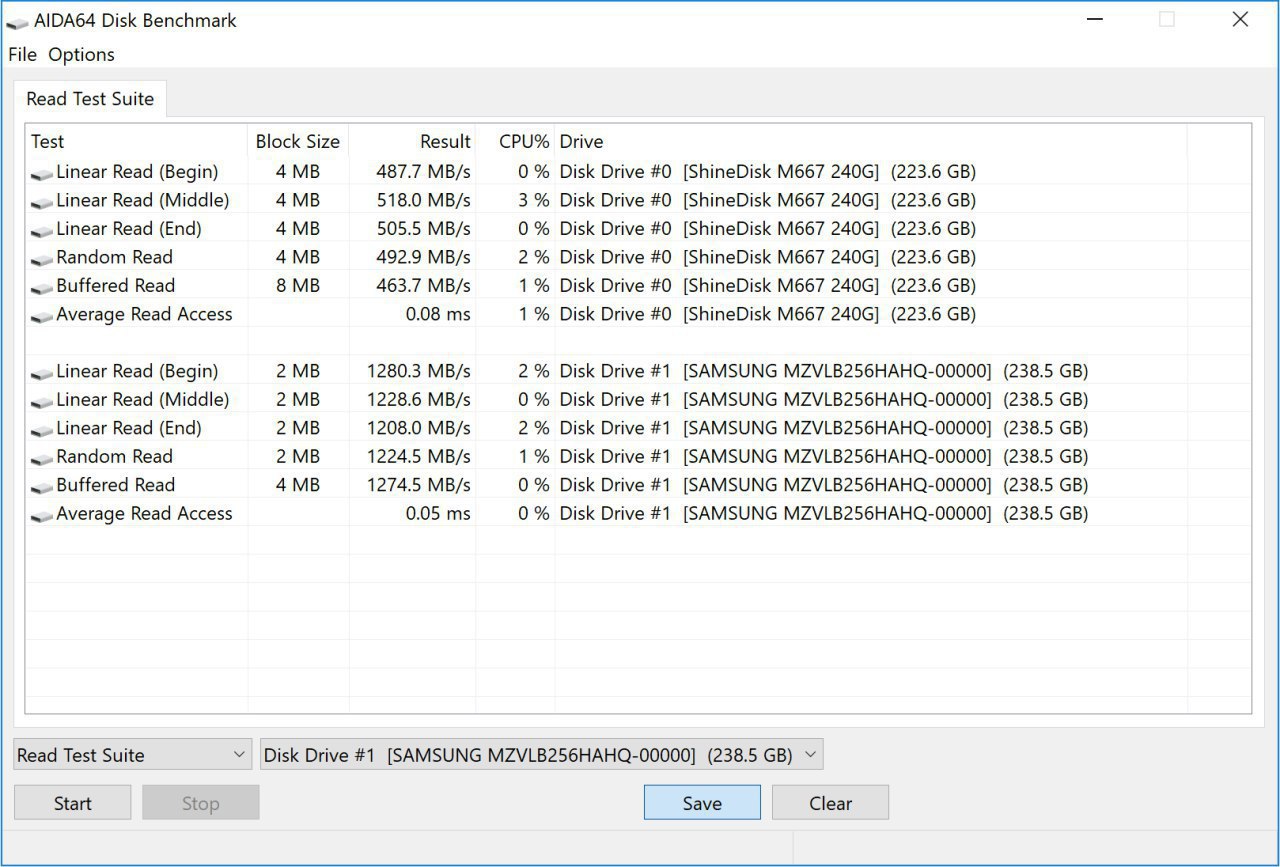The width and height of the screenshot is (1280, 867).
Task: Select the 487.7 MB/s result value
Action: click(x=423, y=171)
